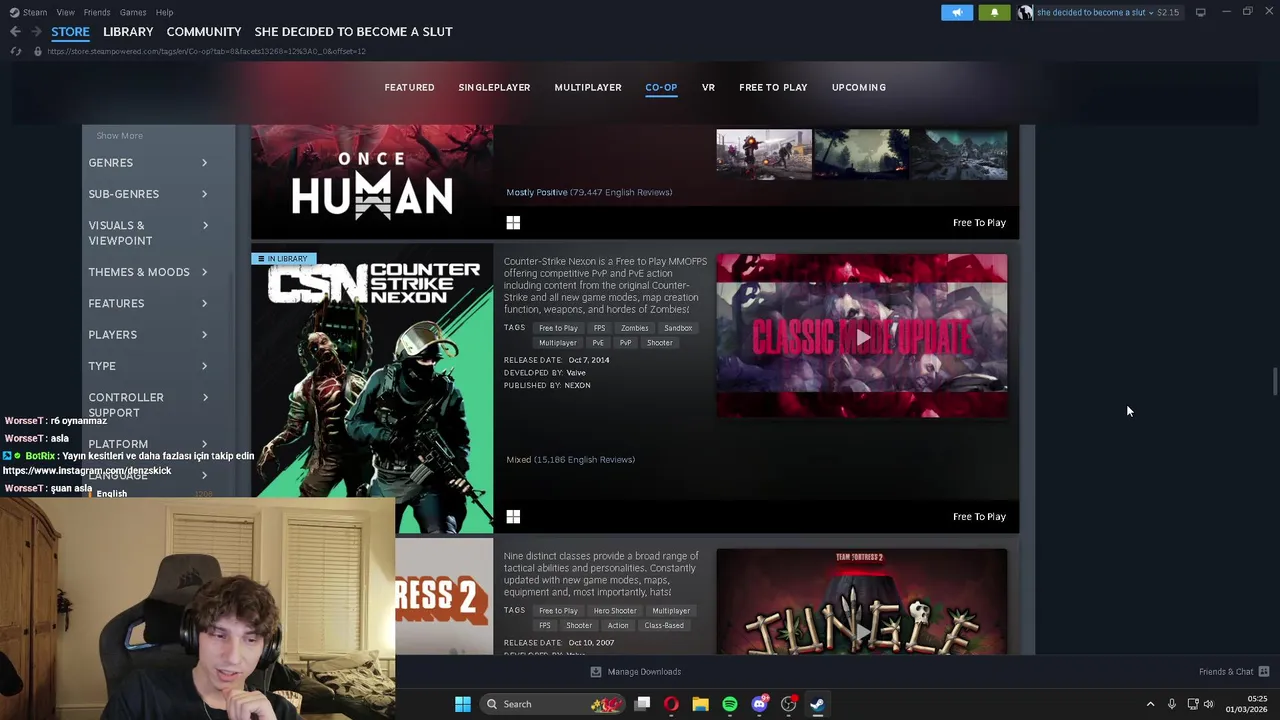Click the Steam icon in the taskbar
This screenshot has height=720, width=1280.
[817, 704]
